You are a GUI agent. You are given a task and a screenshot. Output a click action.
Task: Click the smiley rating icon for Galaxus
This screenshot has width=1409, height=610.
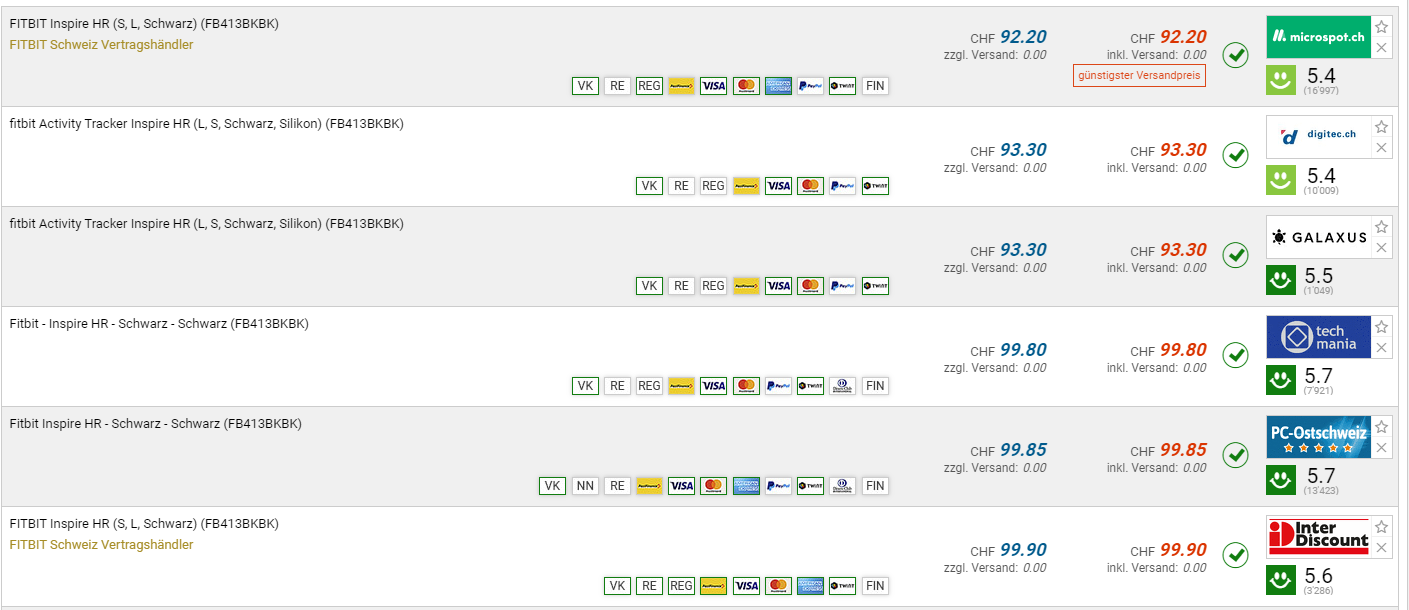1280,279
